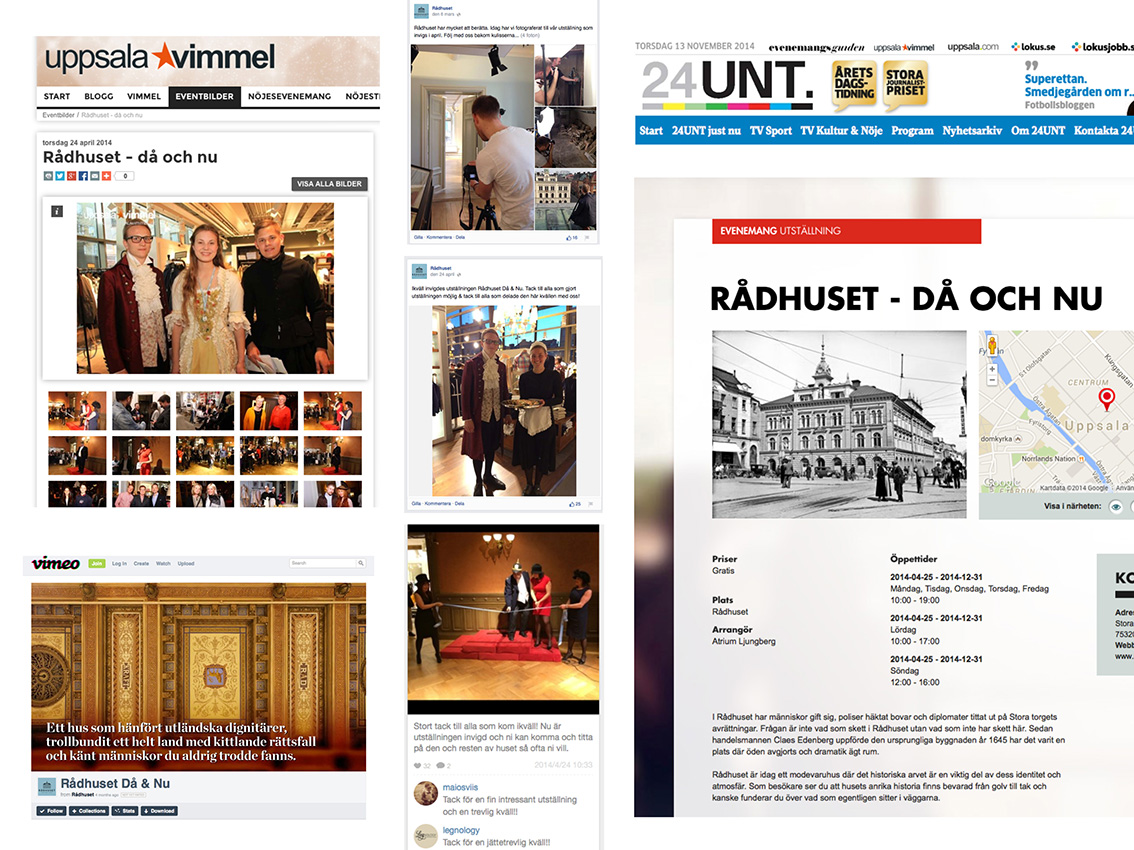Image resolution: width=1134 pixels, height=850 pixels.
Task: Open lokus.se link in top bar
Action: click(1033, 47)
